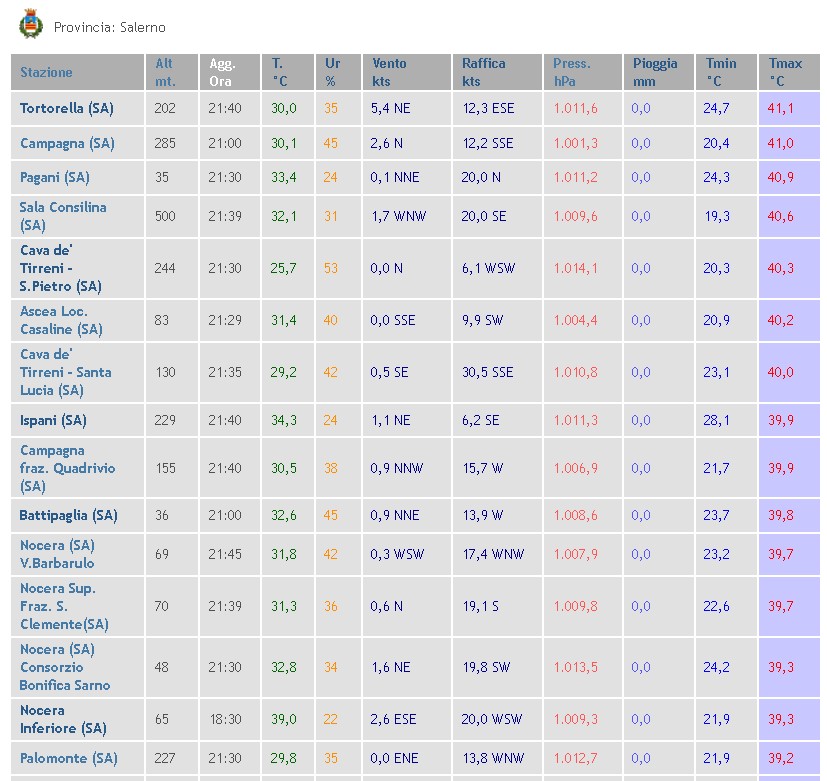Open Nocera Consorzio Bonifica Sarno station

point(65,667)
